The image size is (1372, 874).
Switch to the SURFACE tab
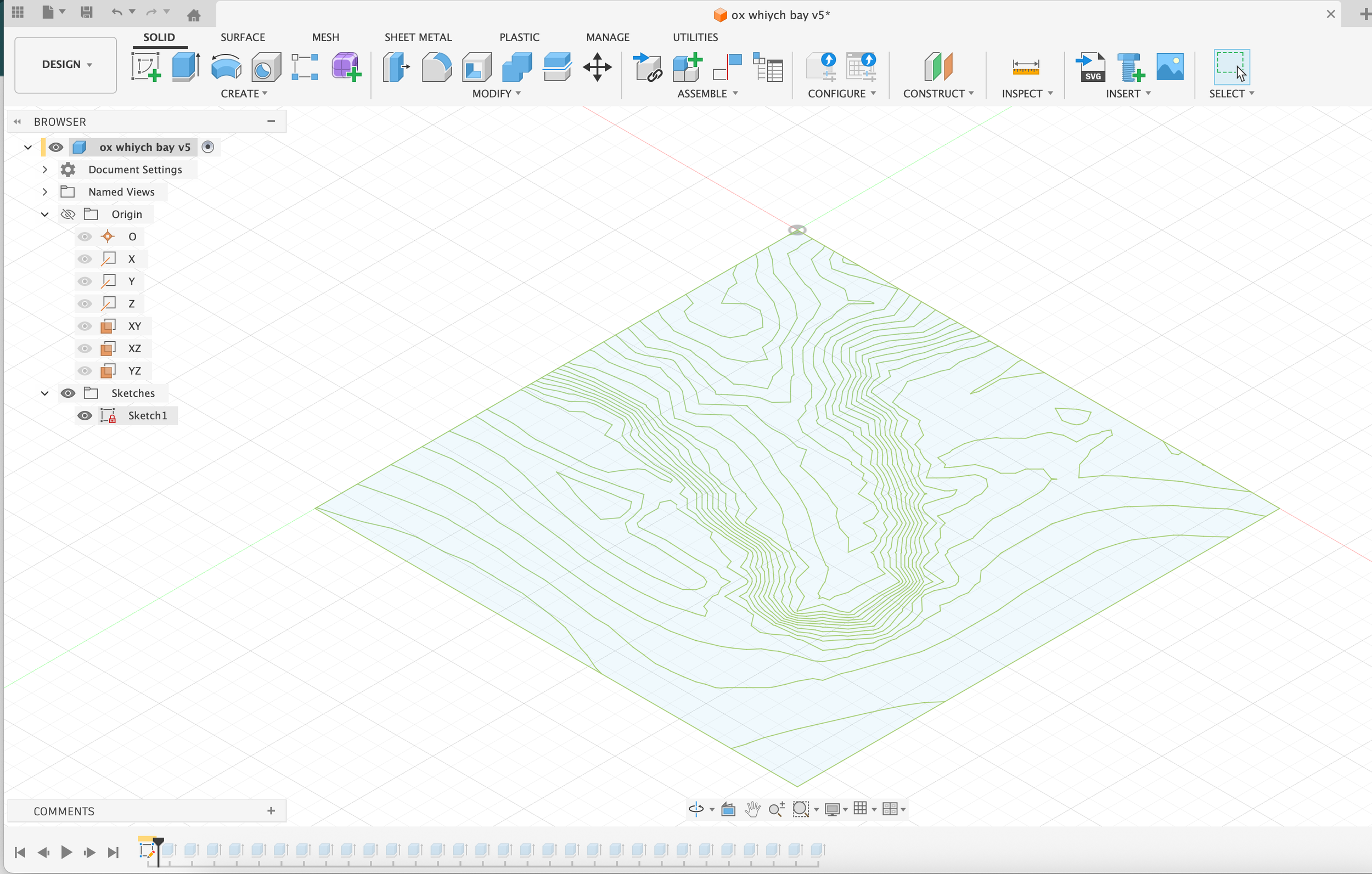(x=243, y=37)
